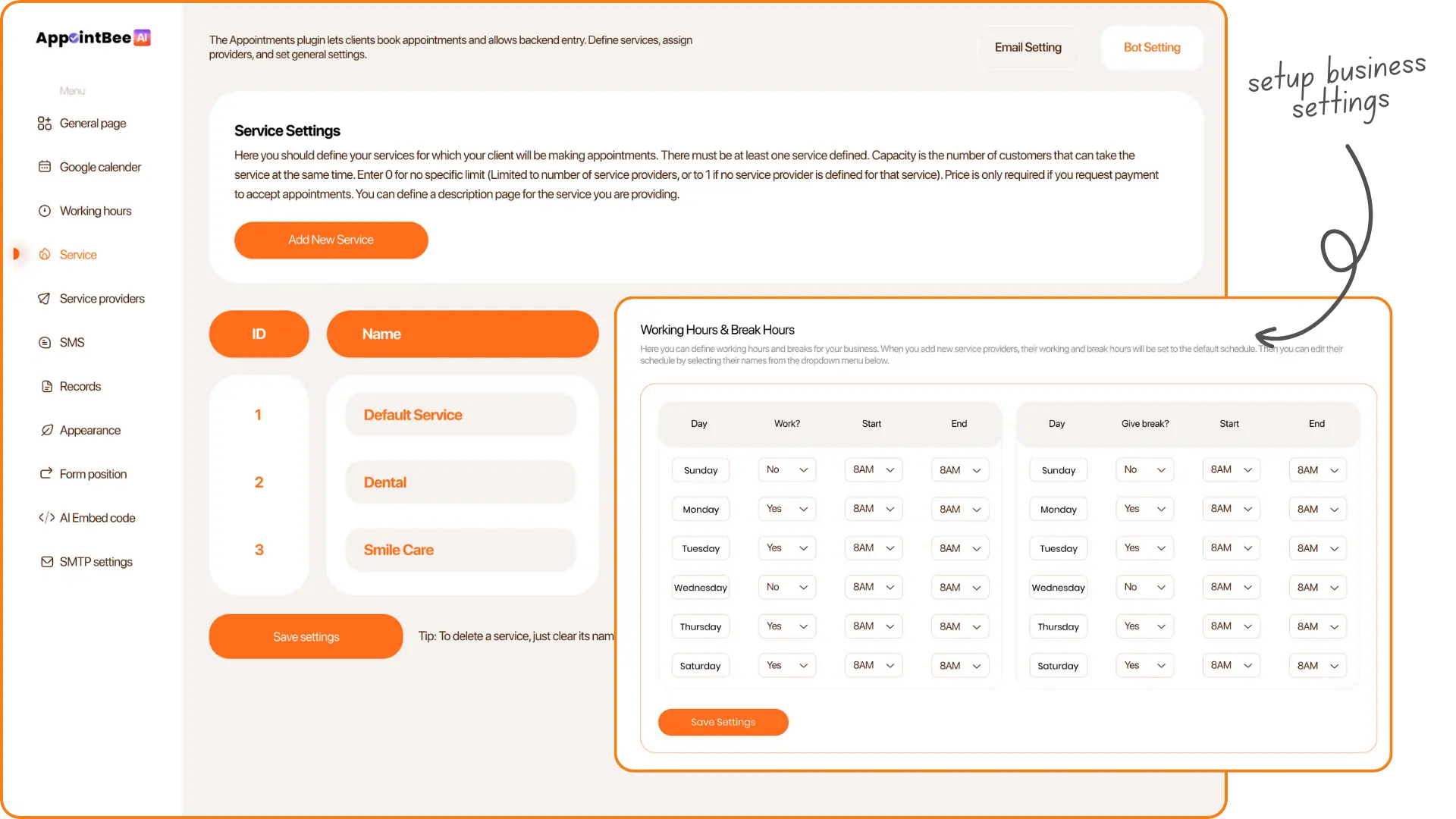The height and width of the screenshot is (819, 1456).
Task: Open Tuesday break Start dropdown
Action: [x=1232, y=548]
